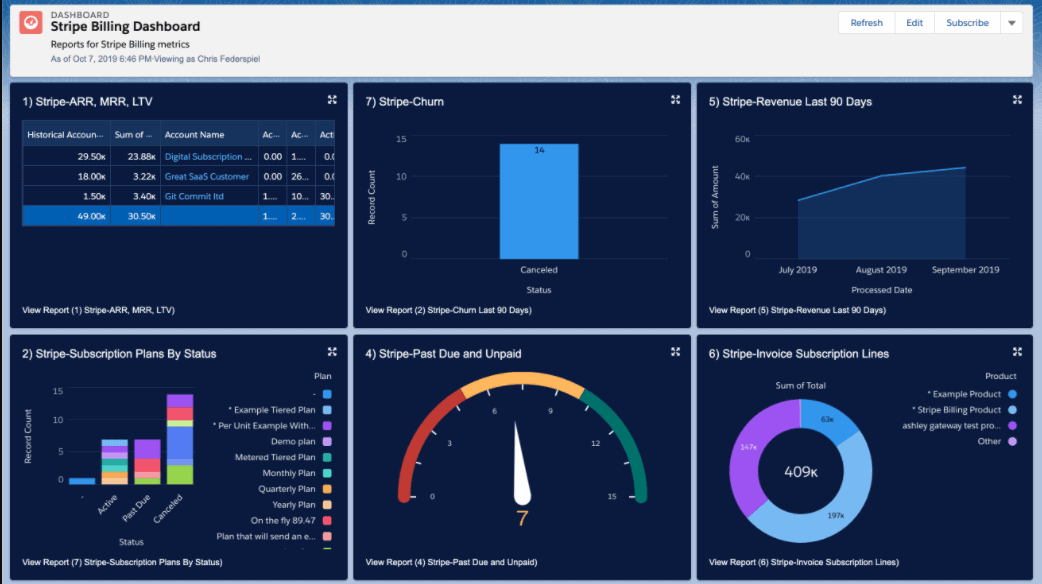Open the Digital Subscription account link
This screenshot has width=1042, height=584.
click(x=208, y=157)
